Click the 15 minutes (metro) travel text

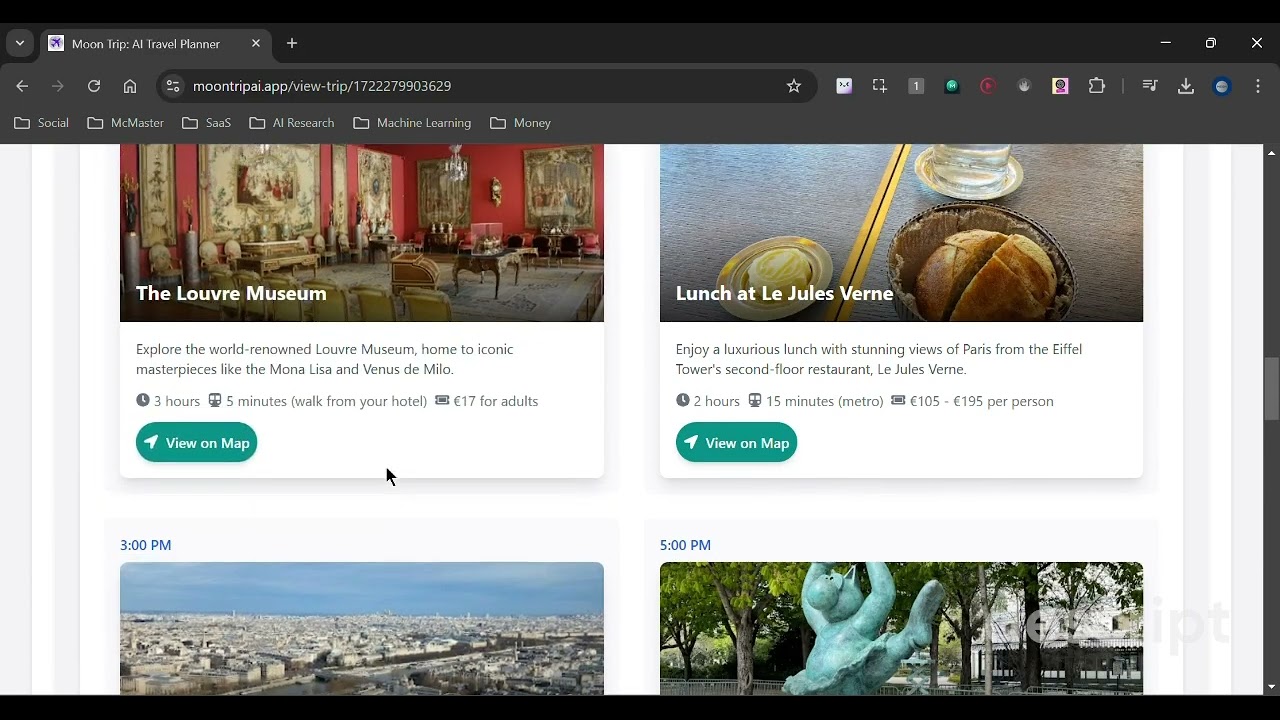[x=816, y=401]
